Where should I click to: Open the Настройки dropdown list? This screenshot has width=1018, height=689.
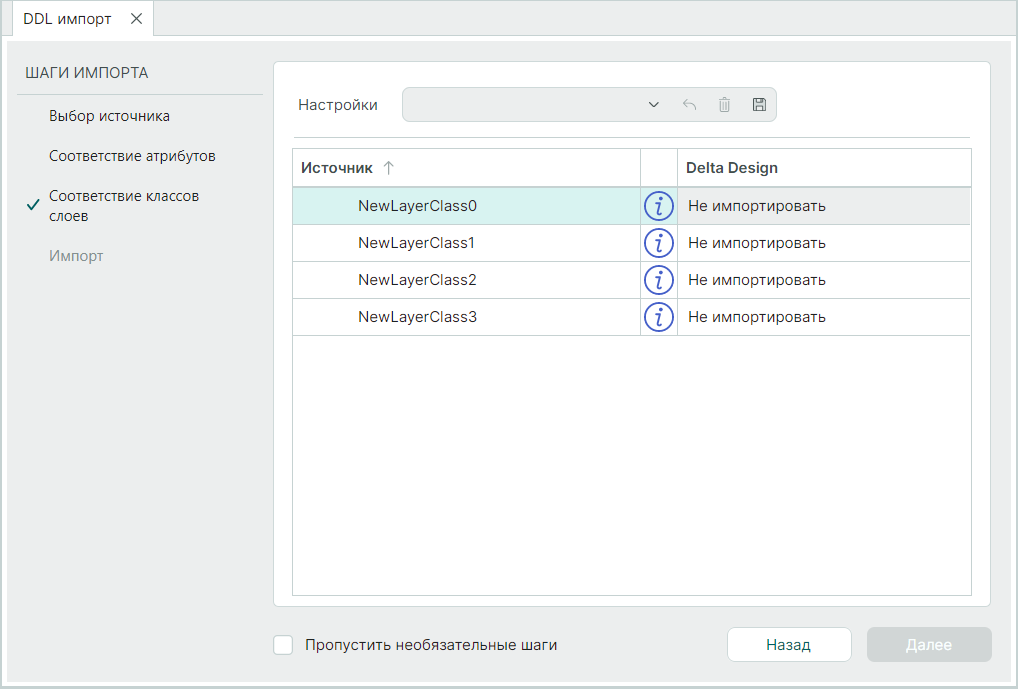pos(653,105)
